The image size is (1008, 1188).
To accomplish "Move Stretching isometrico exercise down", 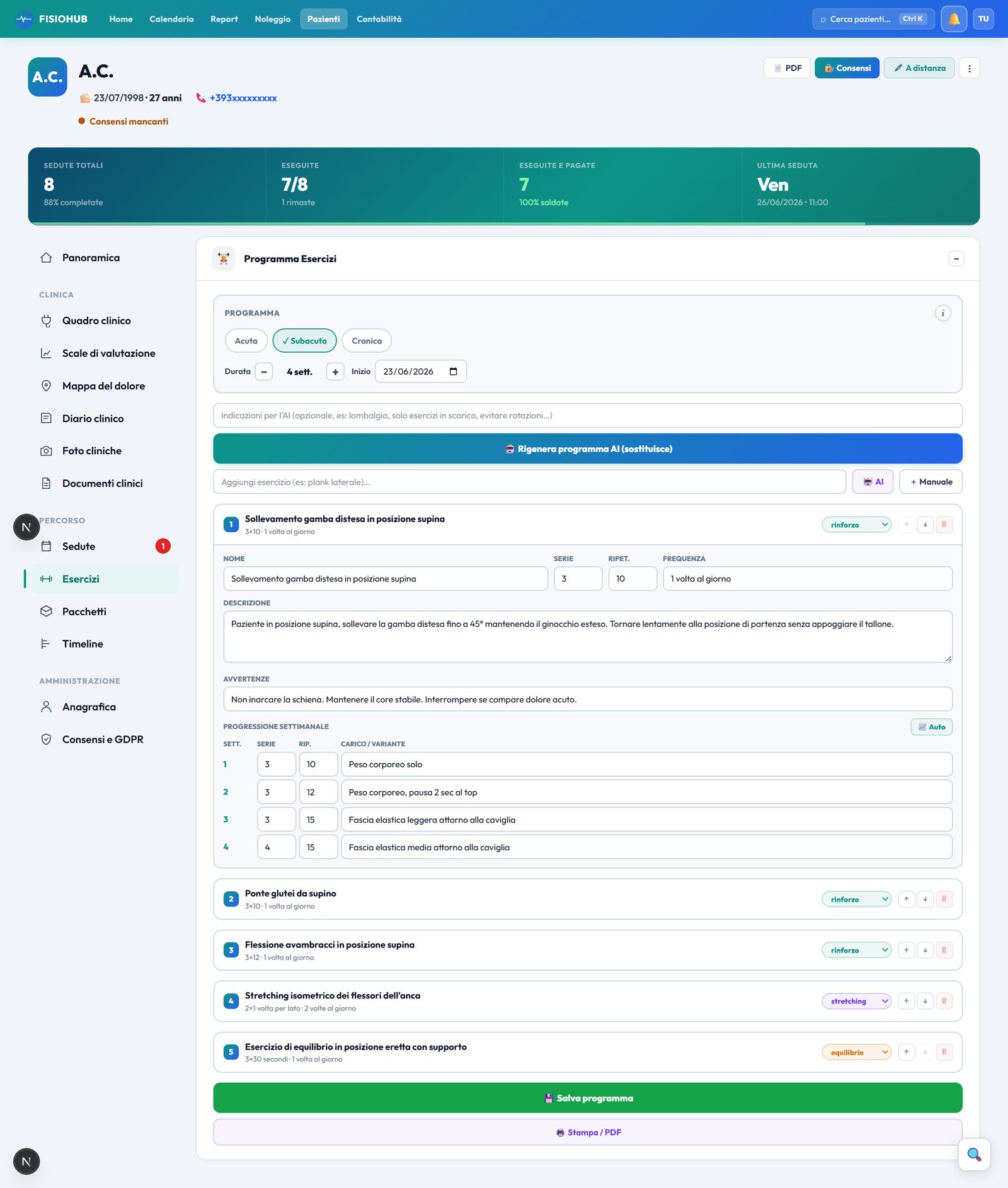I will click(x=925, y=1001).
